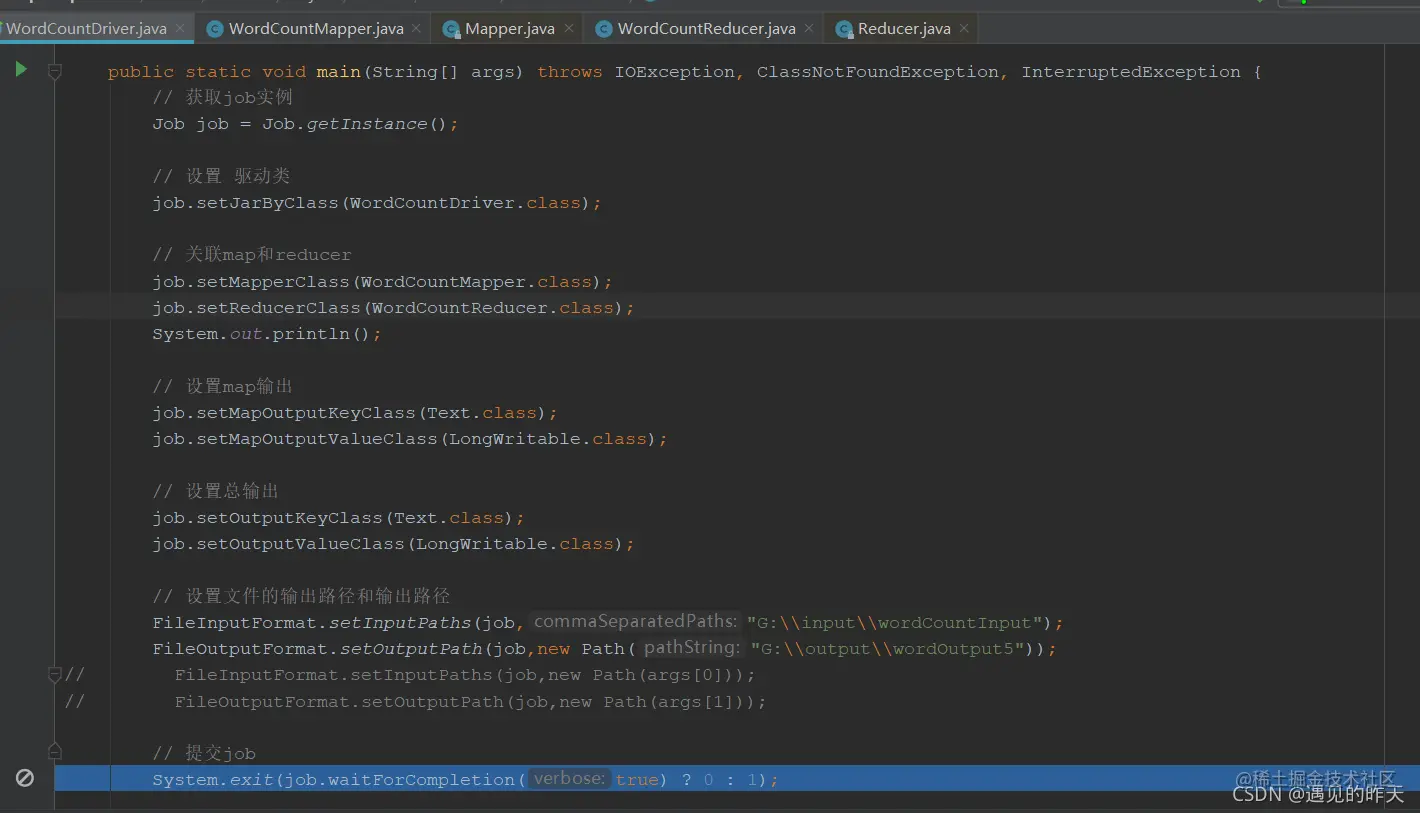This screenshot has width=1420, height=813.
Task: Toggle fold marker beside the 提交job comment
Action: (55, 751)
